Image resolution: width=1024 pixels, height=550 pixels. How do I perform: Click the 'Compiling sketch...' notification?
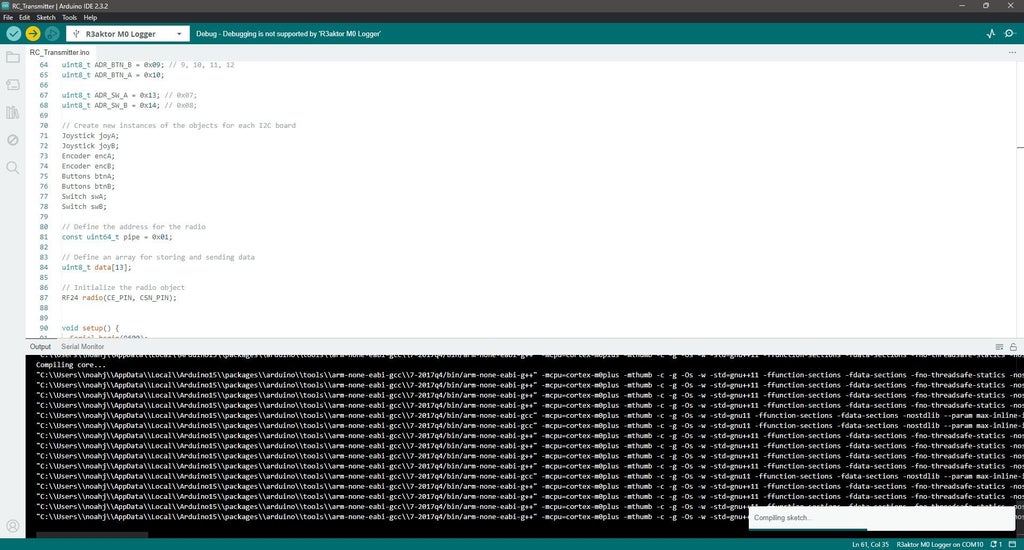coord(882,518)
